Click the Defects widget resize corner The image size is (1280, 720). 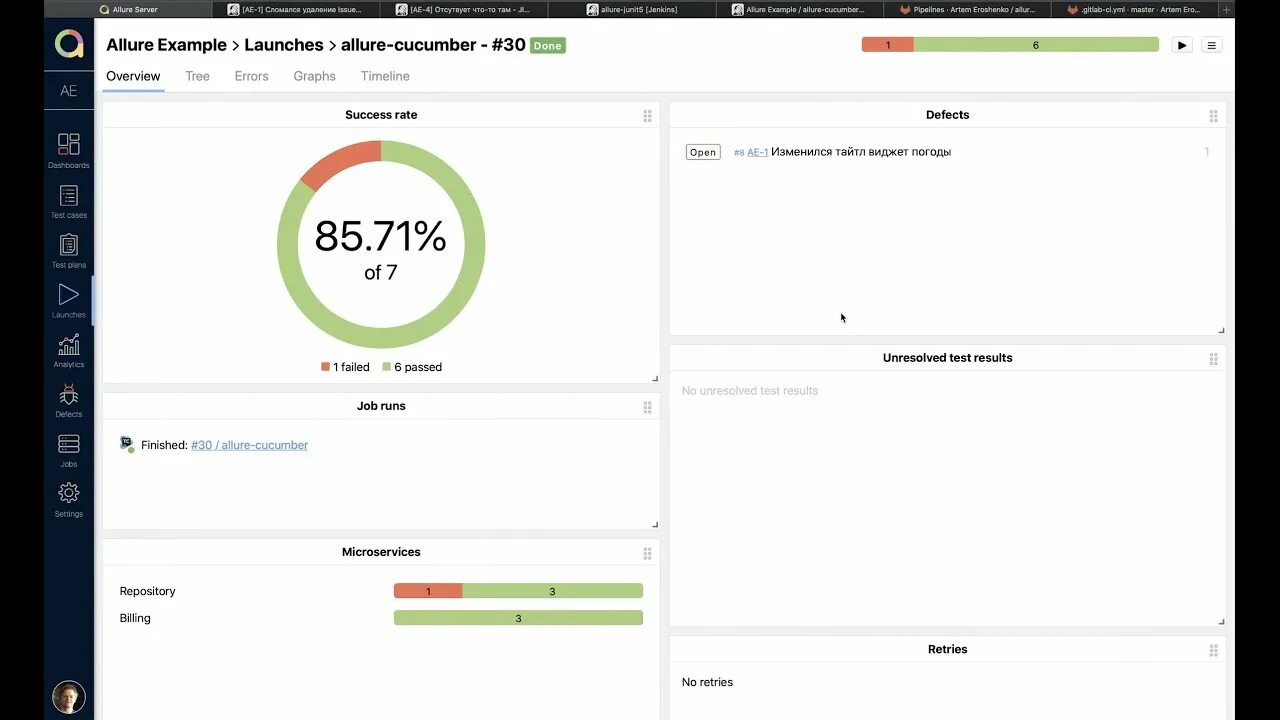pos(1221,330)
